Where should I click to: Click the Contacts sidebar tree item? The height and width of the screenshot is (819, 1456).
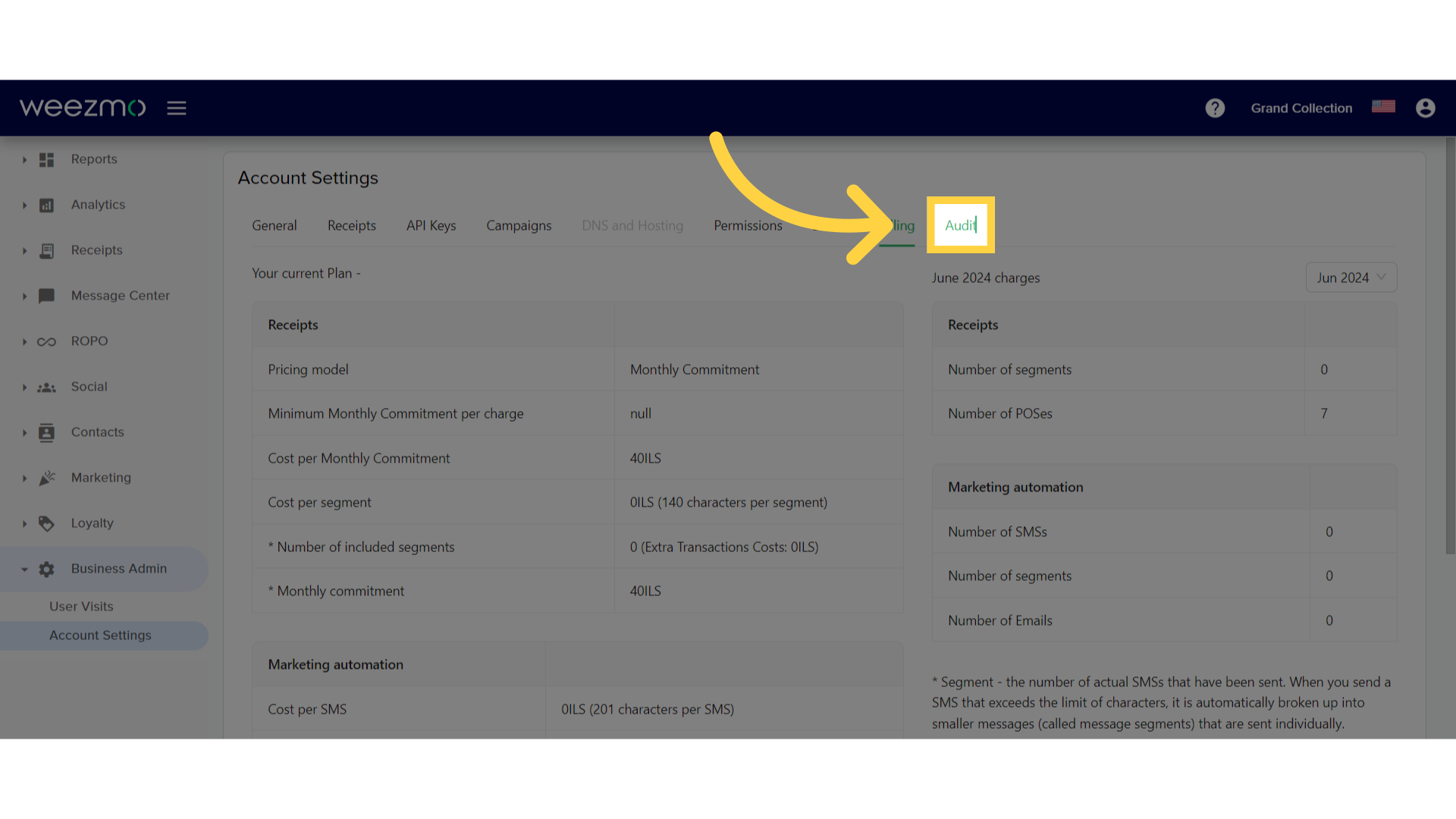98,431
